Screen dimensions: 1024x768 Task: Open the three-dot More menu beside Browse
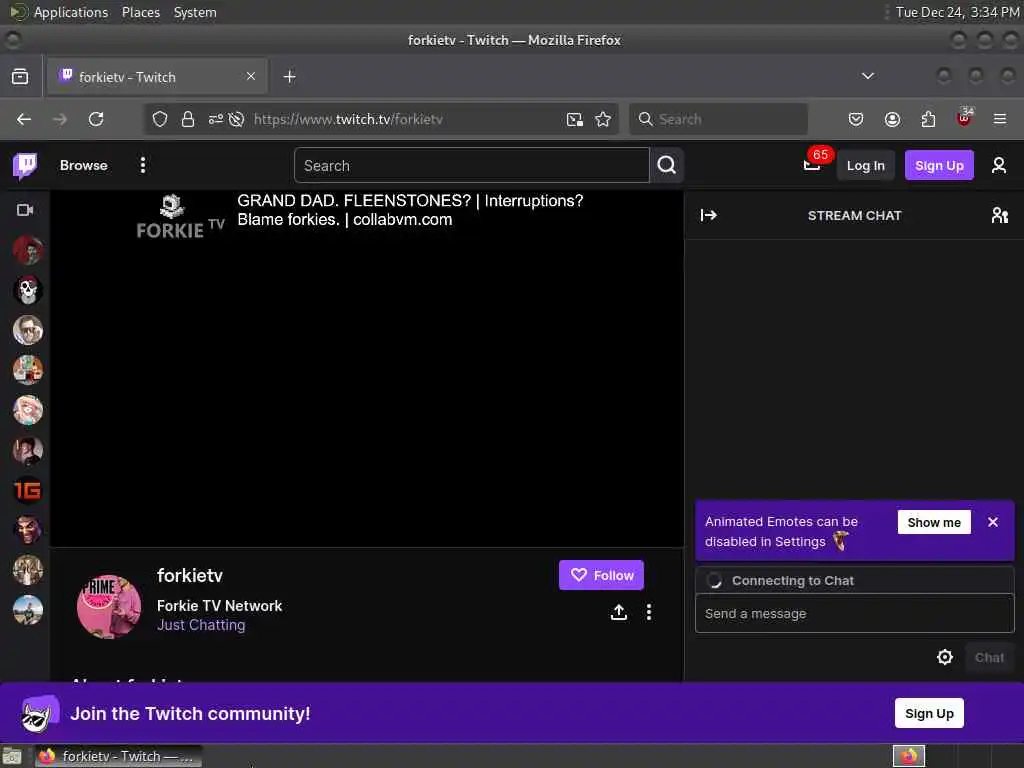tap(142, 165)
